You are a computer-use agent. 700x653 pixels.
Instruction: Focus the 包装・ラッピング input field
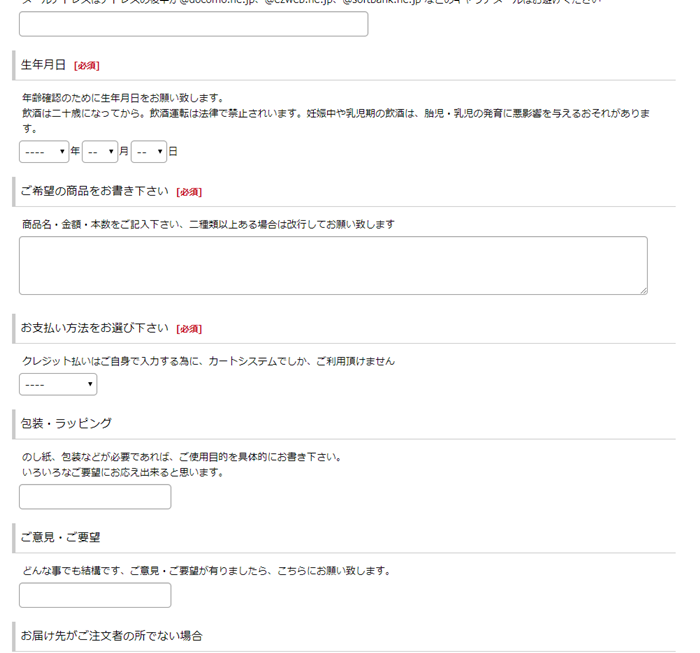(95, 497)
